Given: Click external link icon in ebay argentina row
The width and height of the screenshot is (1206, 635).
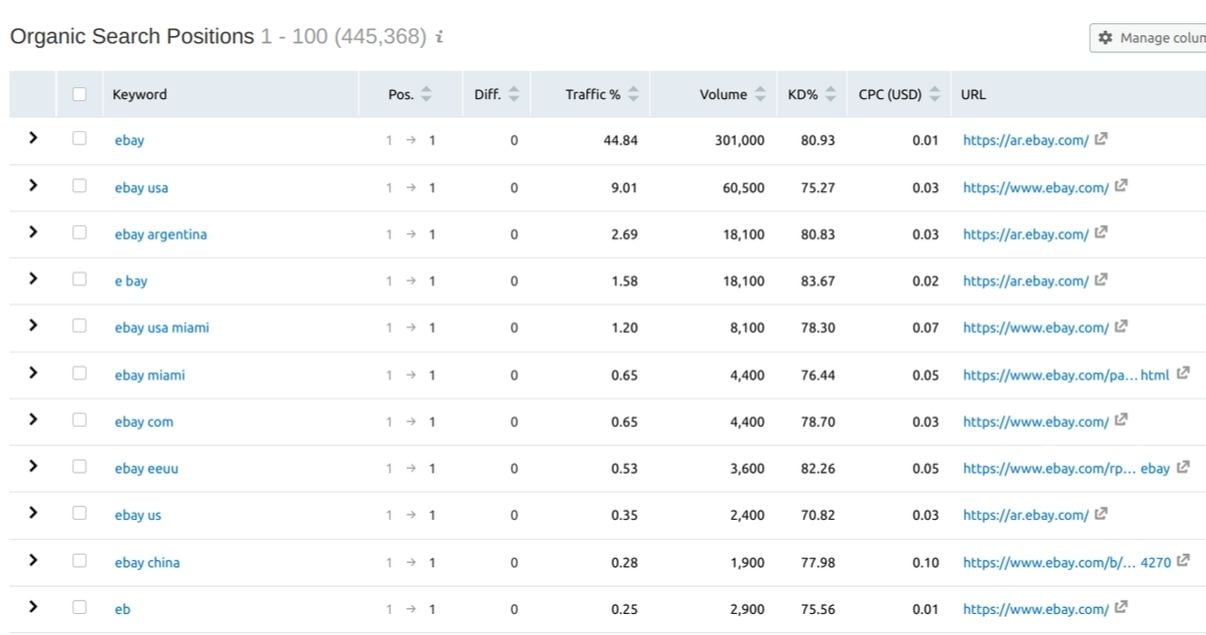Looking at the screenshot, I should [1101, 233].
